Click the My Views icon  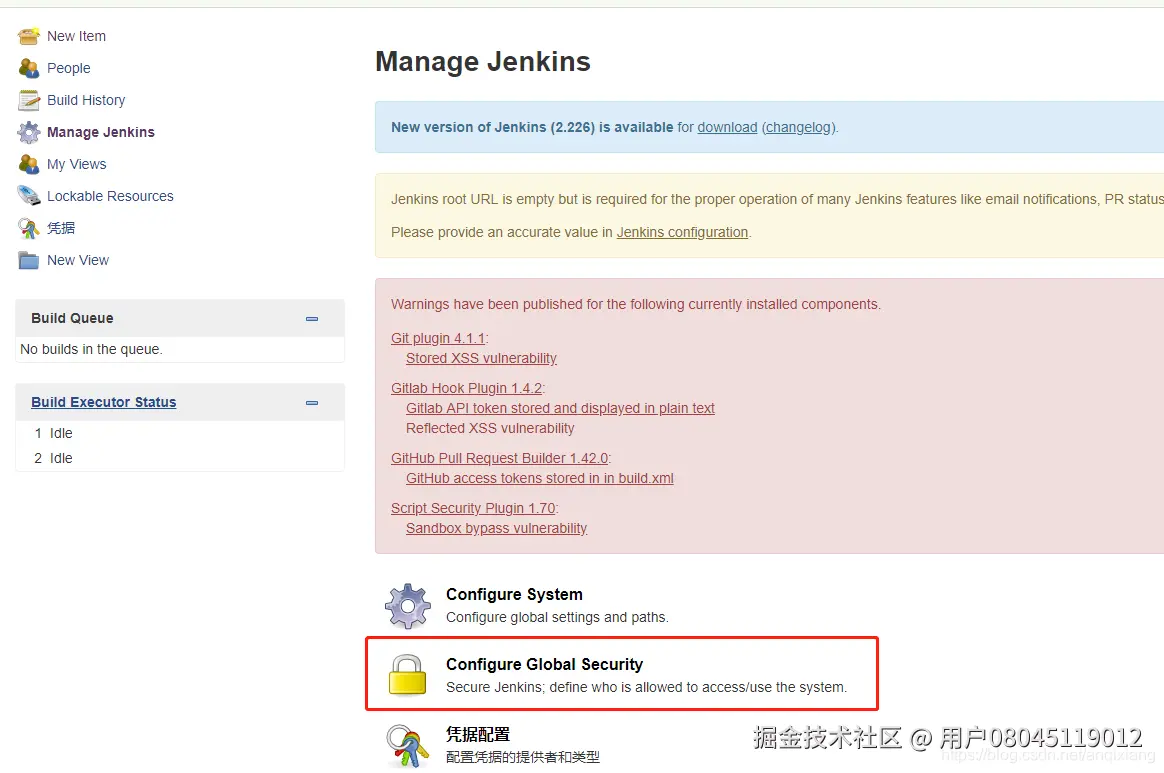click(29, 164)
